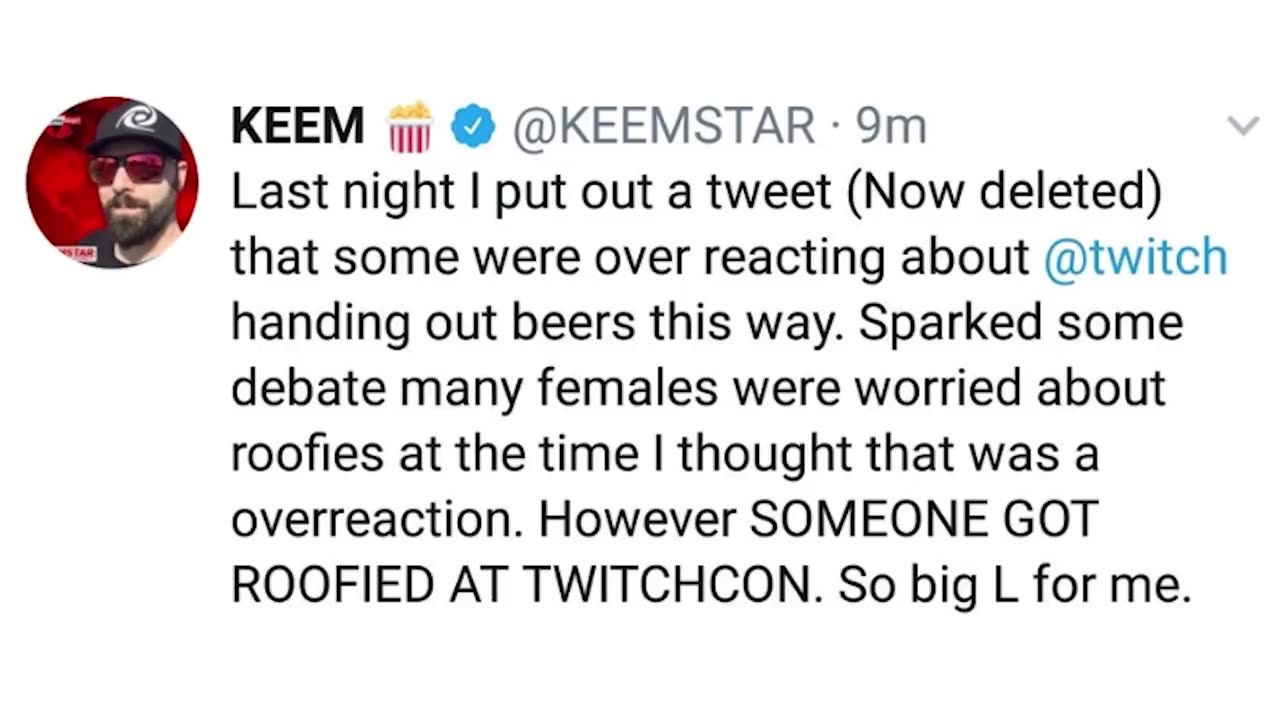
Task: Click the cap logo in the avatar
Action: pyautogui.click(x=137, y=118)
